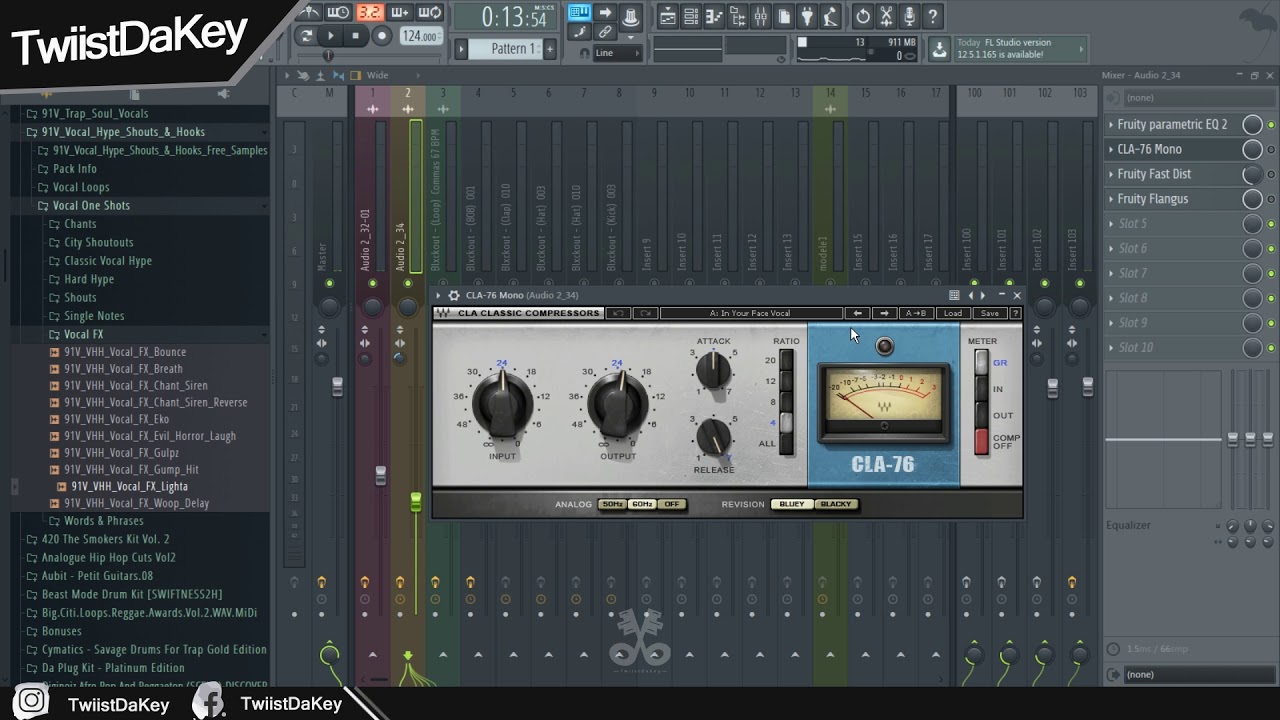Select ratio 20 button on CLA-76

coord(786,362)
